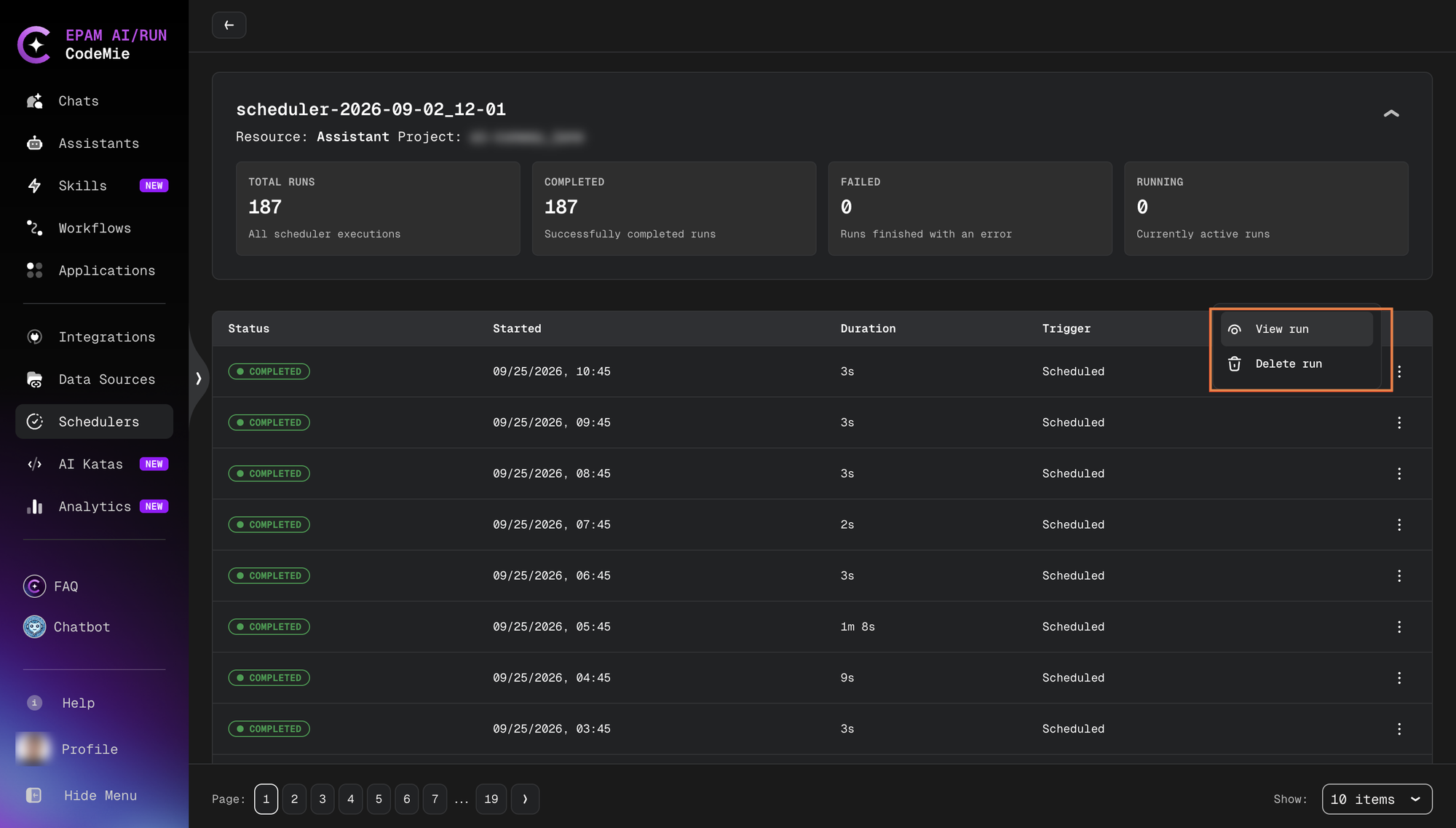Click the 1m 8s duration cell

point(858,626)
